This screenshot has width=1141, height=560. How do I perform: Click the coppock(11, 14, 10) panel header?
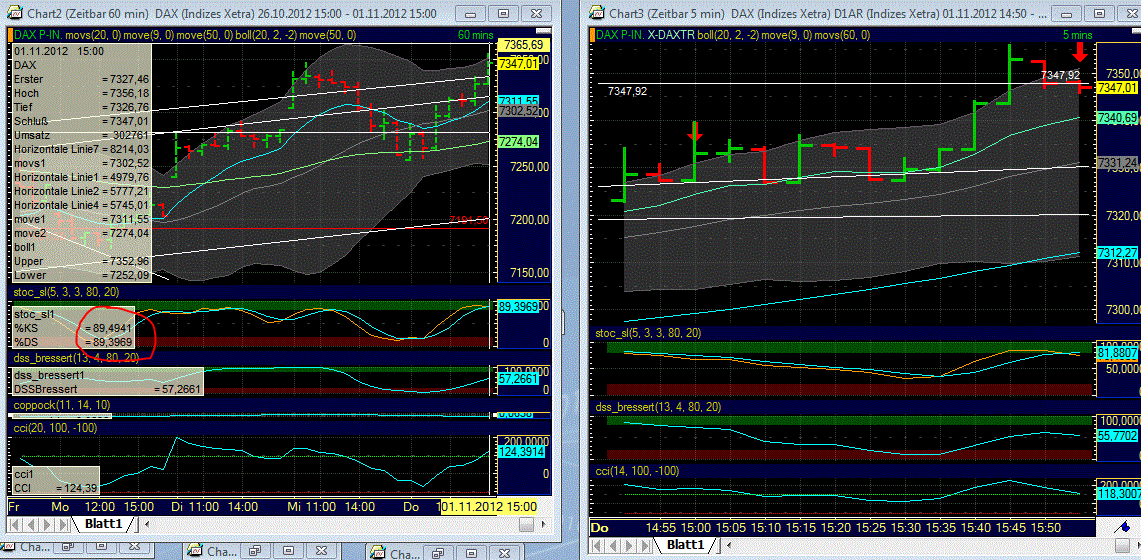pos(62,404)
